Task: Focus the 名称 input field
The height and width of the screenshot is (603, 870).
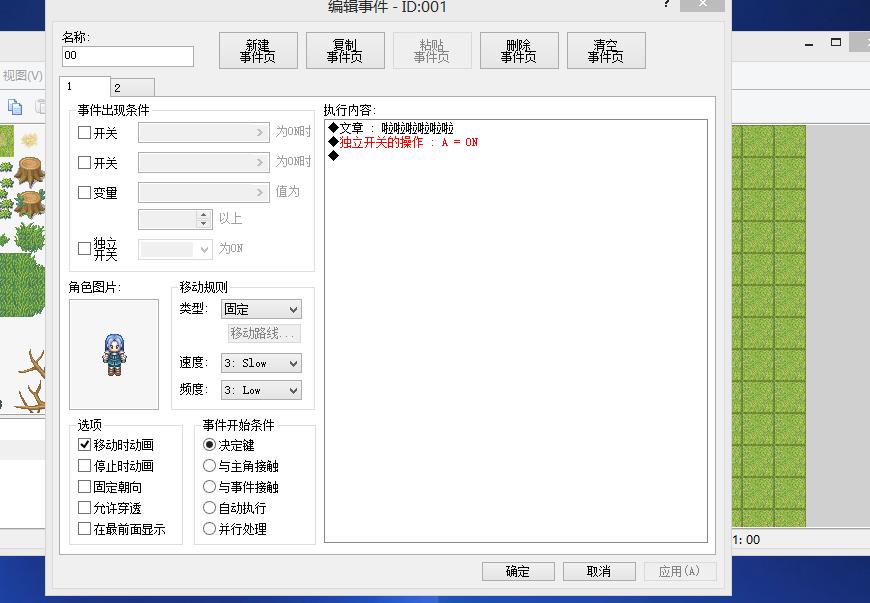Action: click(128, 56)
